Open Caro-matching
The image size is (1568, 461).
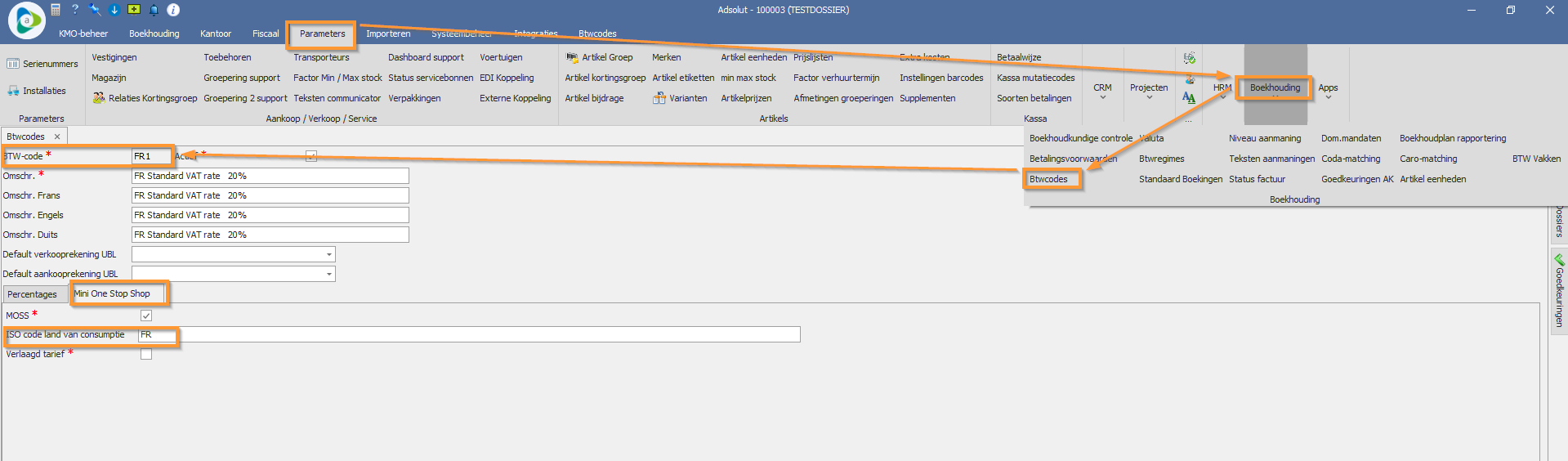pos(1428,159)
